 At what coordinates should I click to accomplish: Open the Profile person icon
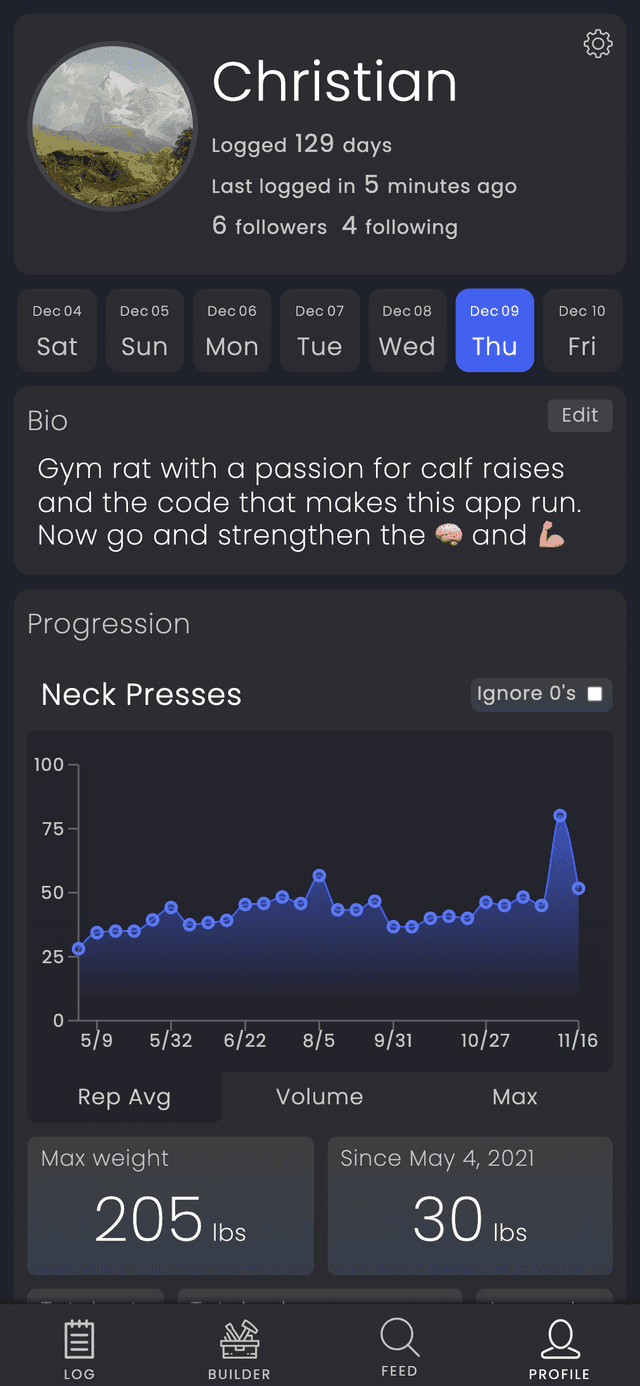[x=559, y=1340]
